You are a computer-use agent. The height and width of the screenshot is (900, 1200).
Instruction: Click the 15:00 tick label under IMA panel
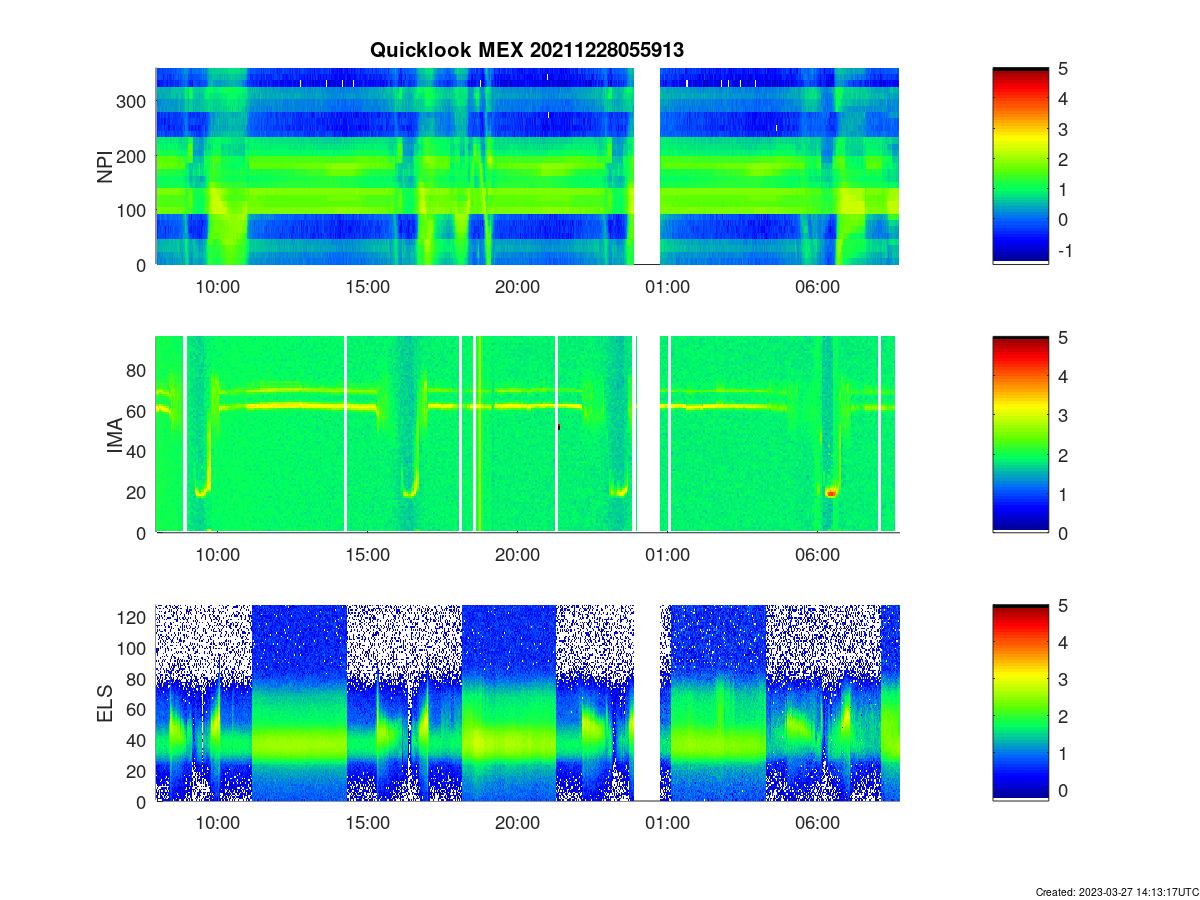pyautogui.click(x=367, y=553)
